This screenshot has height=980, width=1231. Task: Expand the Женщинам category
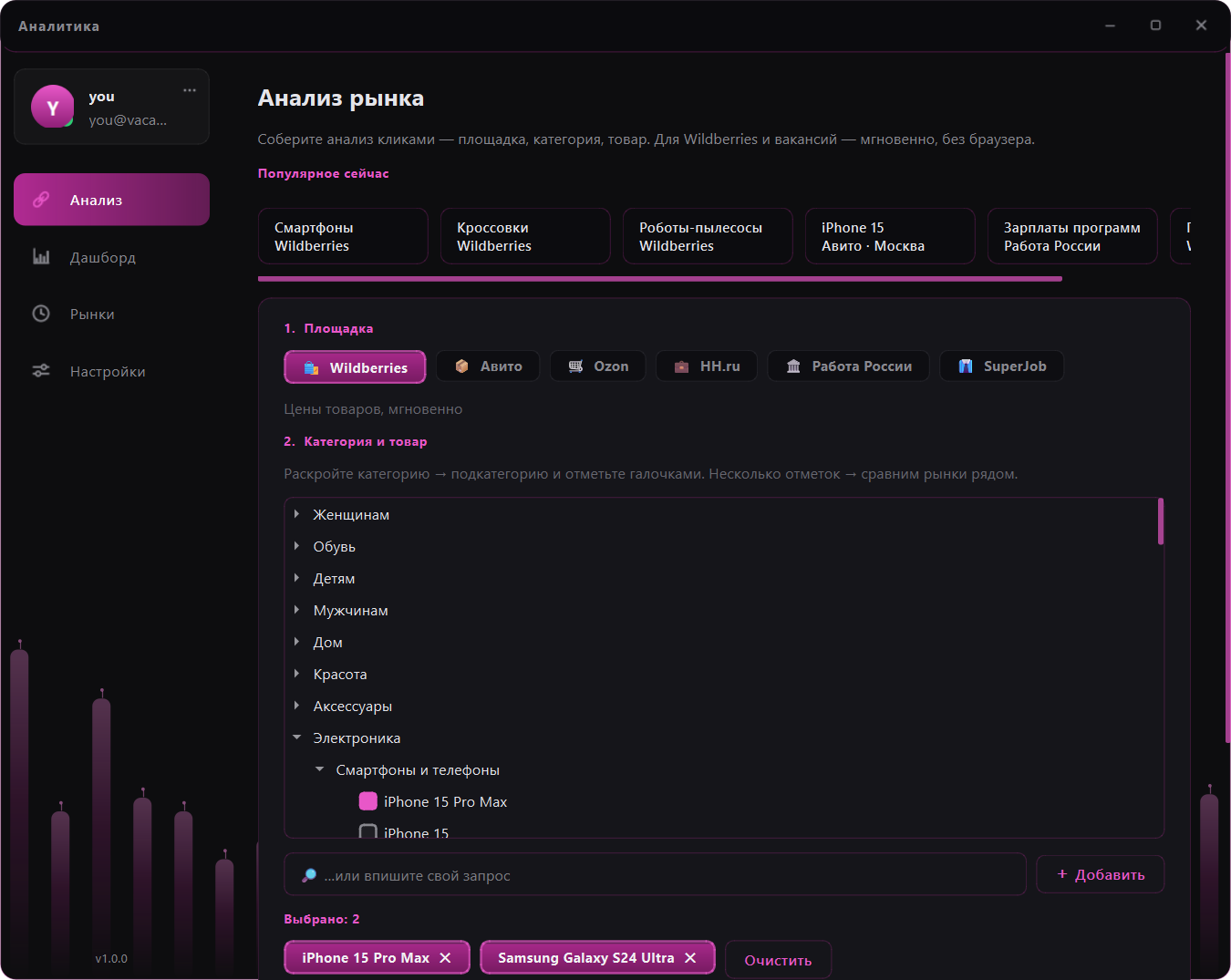click(x=296, y=514)
